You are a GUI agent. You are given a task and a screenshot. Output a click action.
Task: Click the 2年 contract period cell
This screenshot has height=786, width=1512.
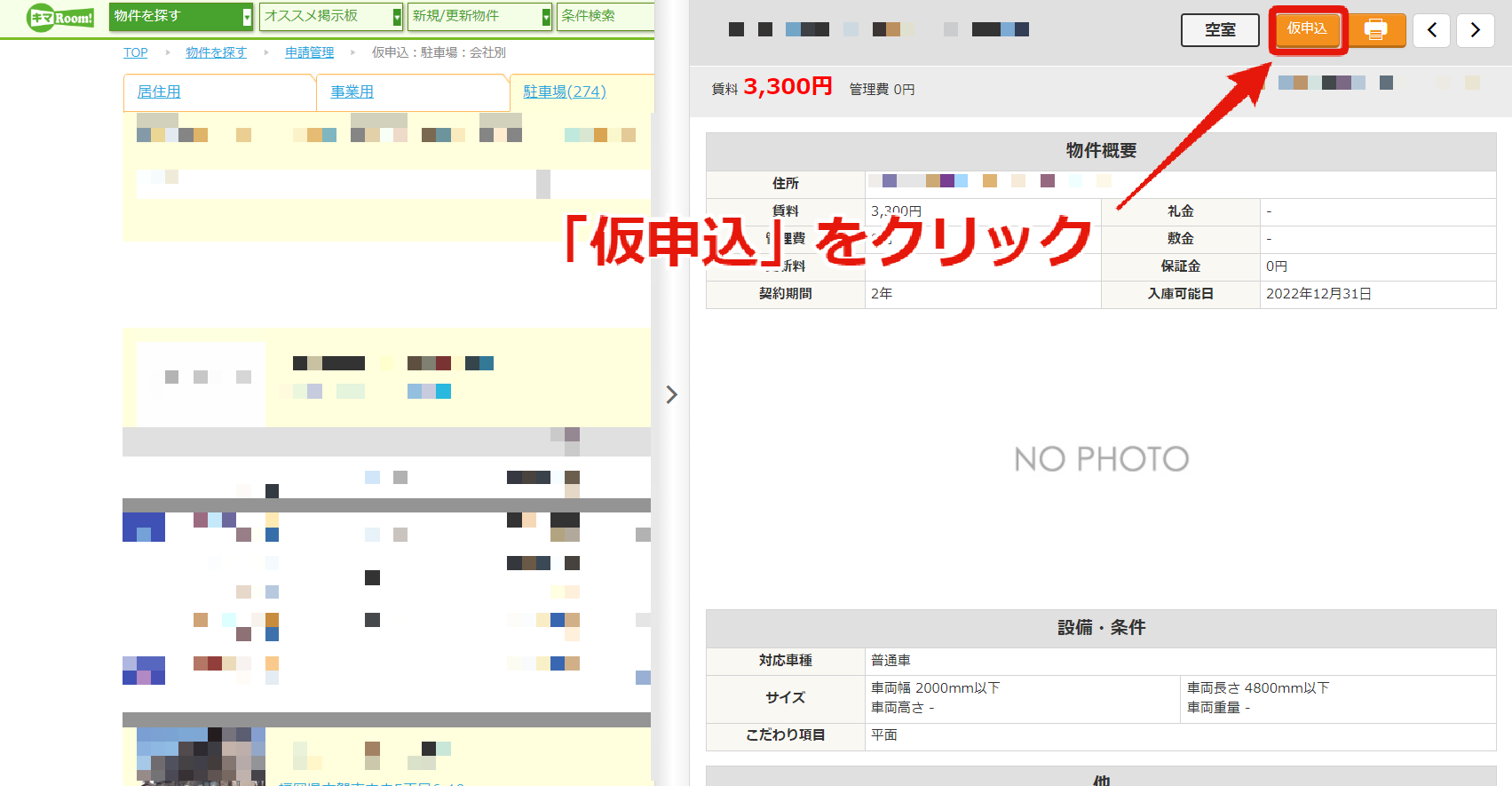tap(983, 294)
